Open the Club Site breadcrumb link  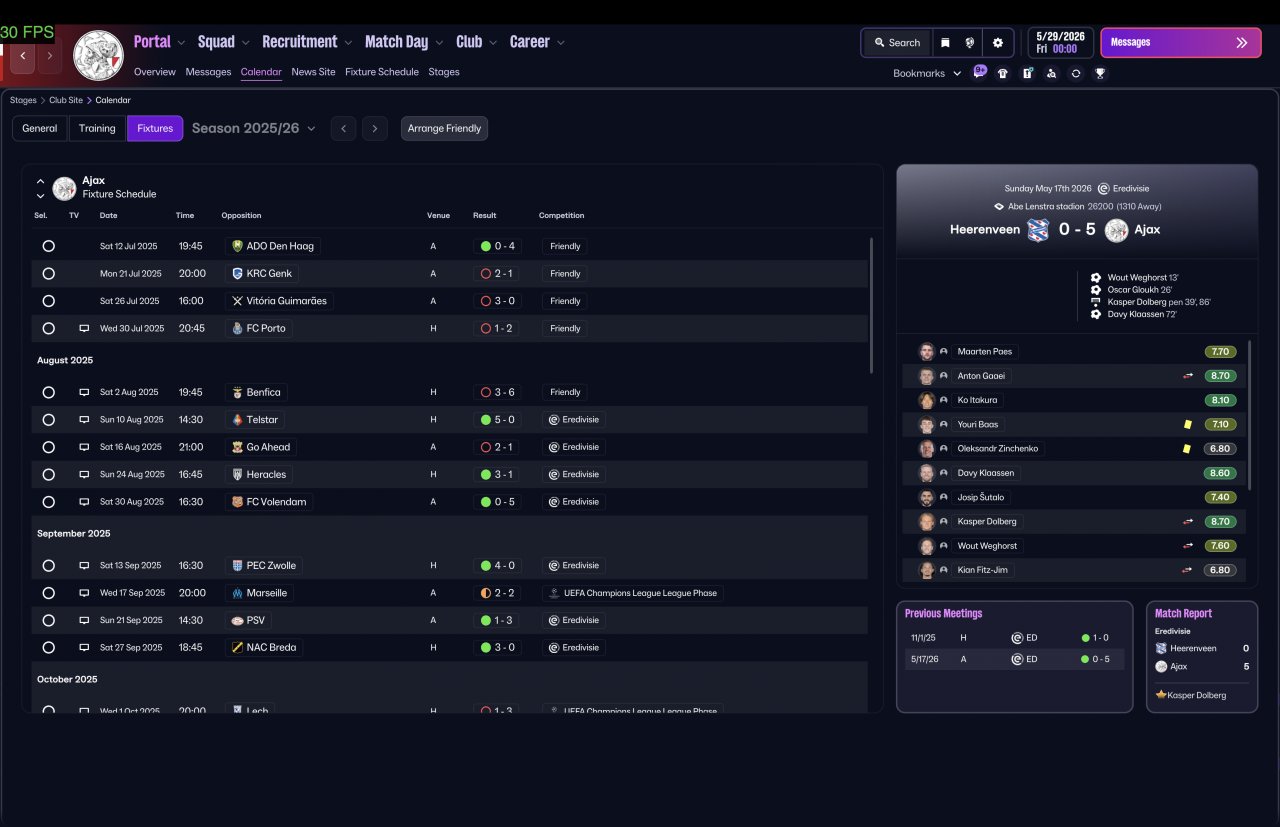66,100
